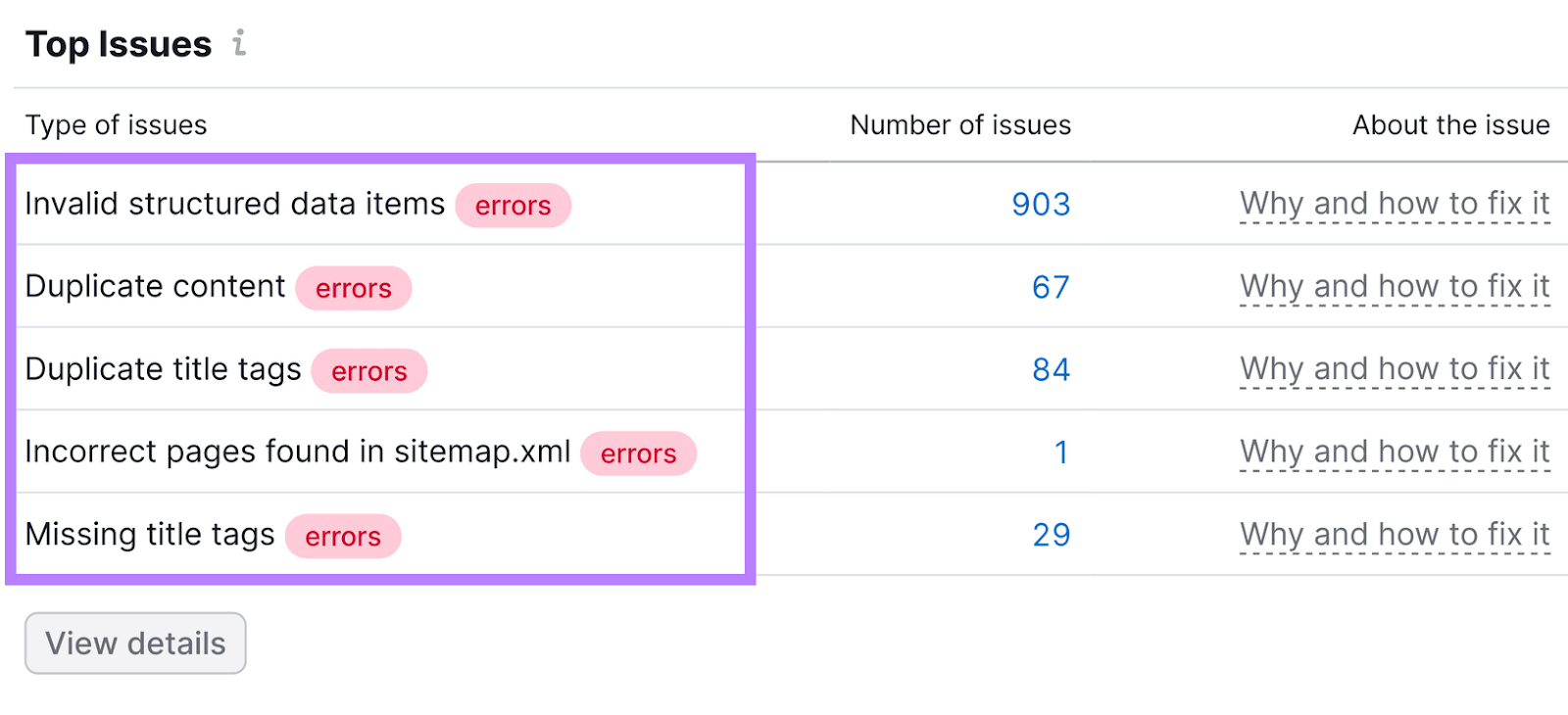Open the single incorrect sitemap.xml page issue

(1062, 453)
